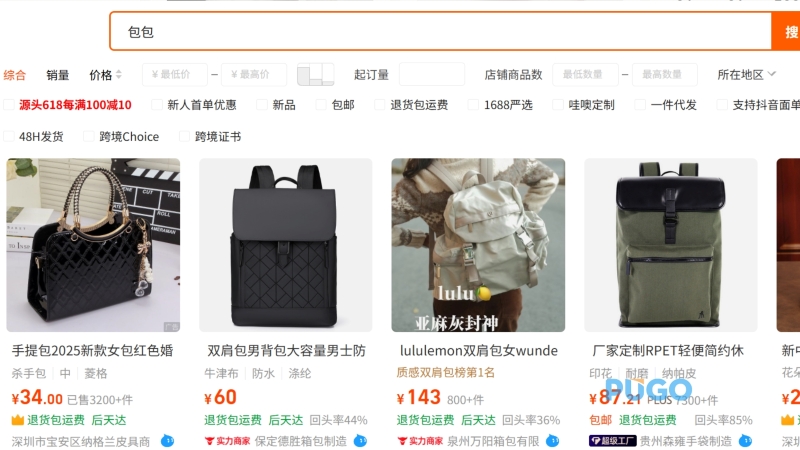Click the orange search button
The width and height of the screenshot is (800, 450).
click(x=786, y=32)
